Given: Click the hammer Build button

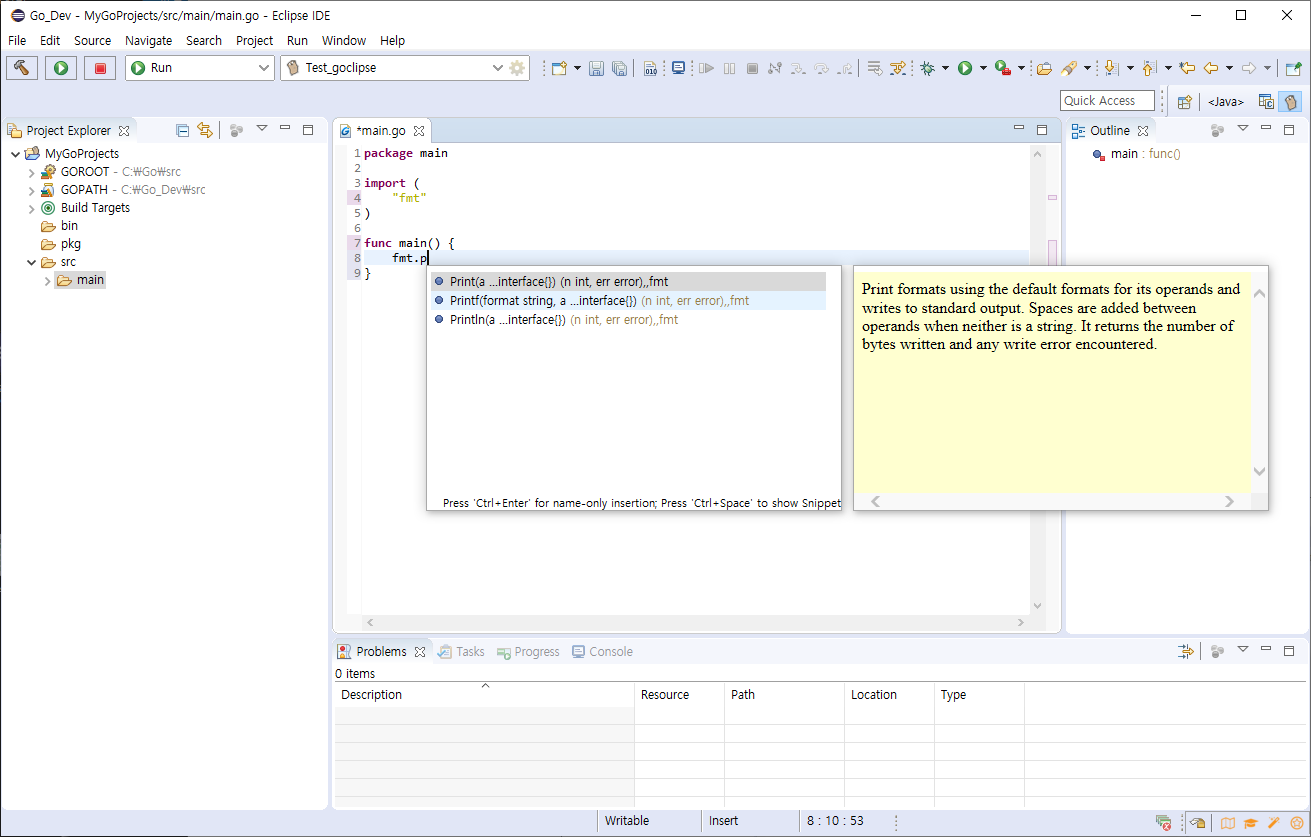Looking at the screenshot, I should point(21,68).
